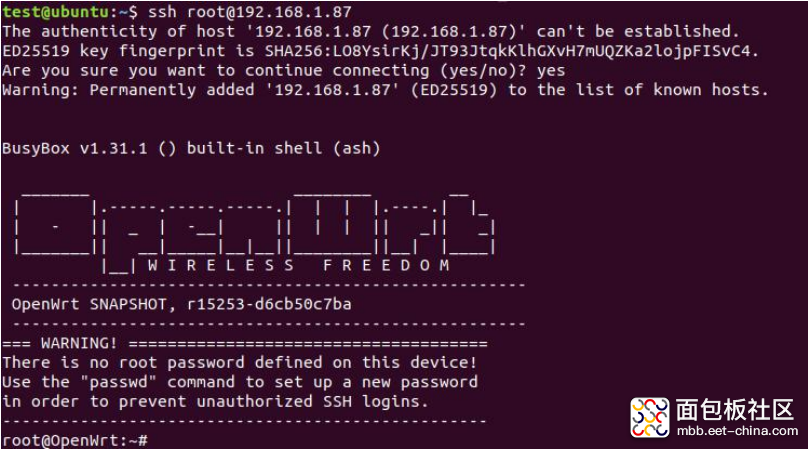The height and width of the screenshot is (449, 808).
Task: Click the OpenWrt SNAPSHOT r15253 revision text
Action: pyautogui.click(x=181, y=304)
